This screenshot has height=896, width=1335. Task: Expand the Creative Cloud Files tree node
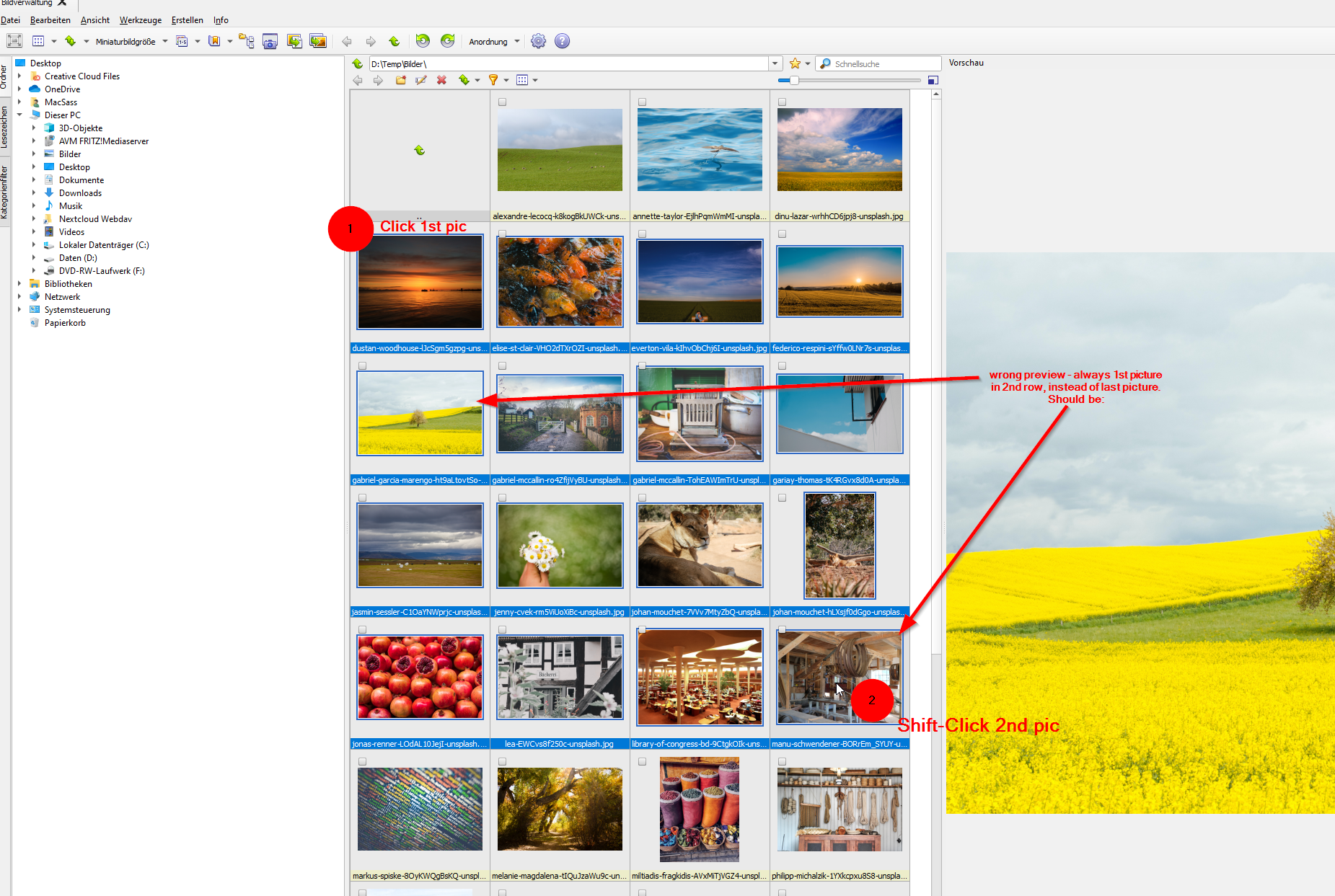point(19,76)
